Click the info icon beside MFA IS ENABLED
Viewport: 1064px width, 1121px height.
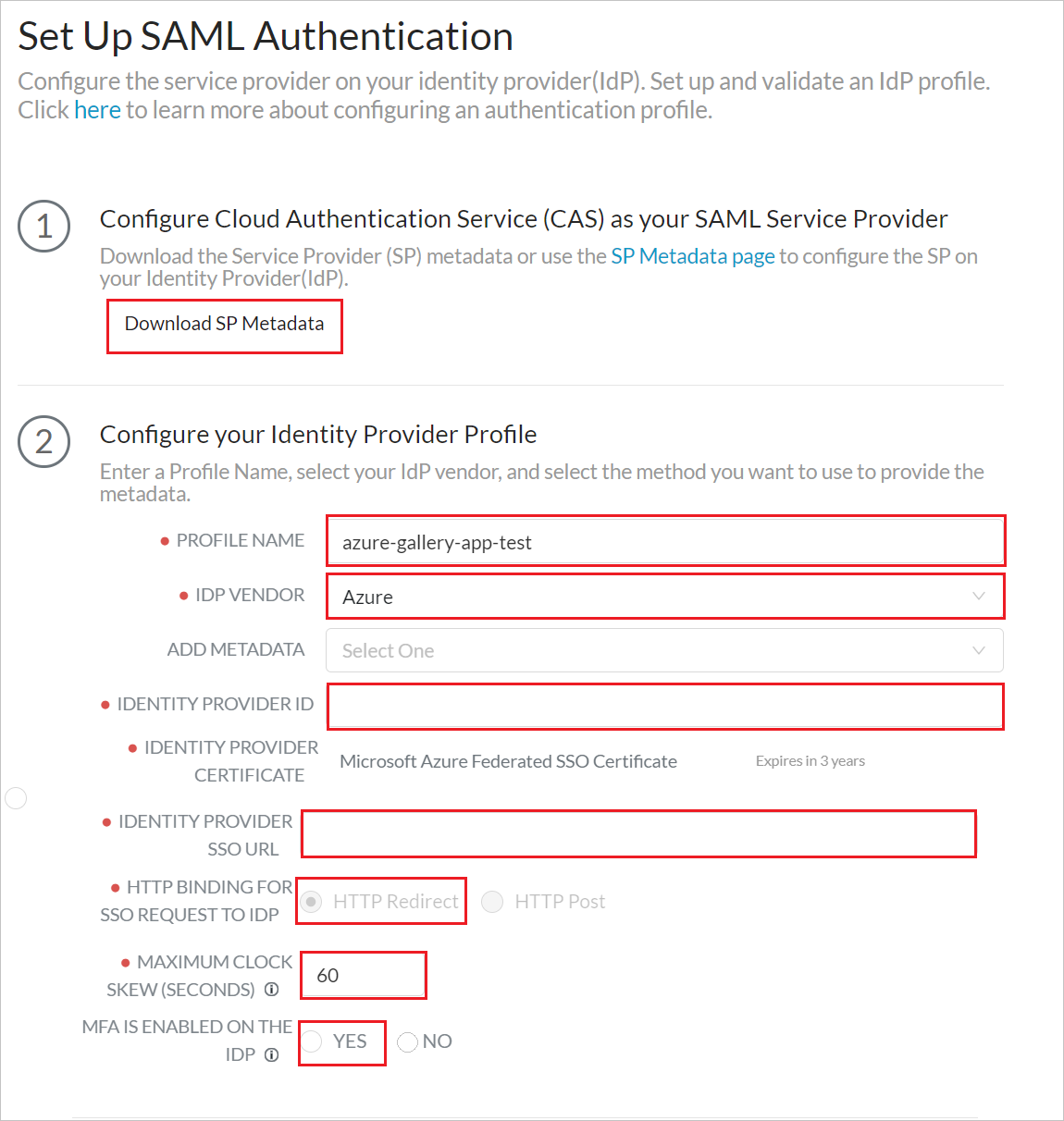(271, 1053)
